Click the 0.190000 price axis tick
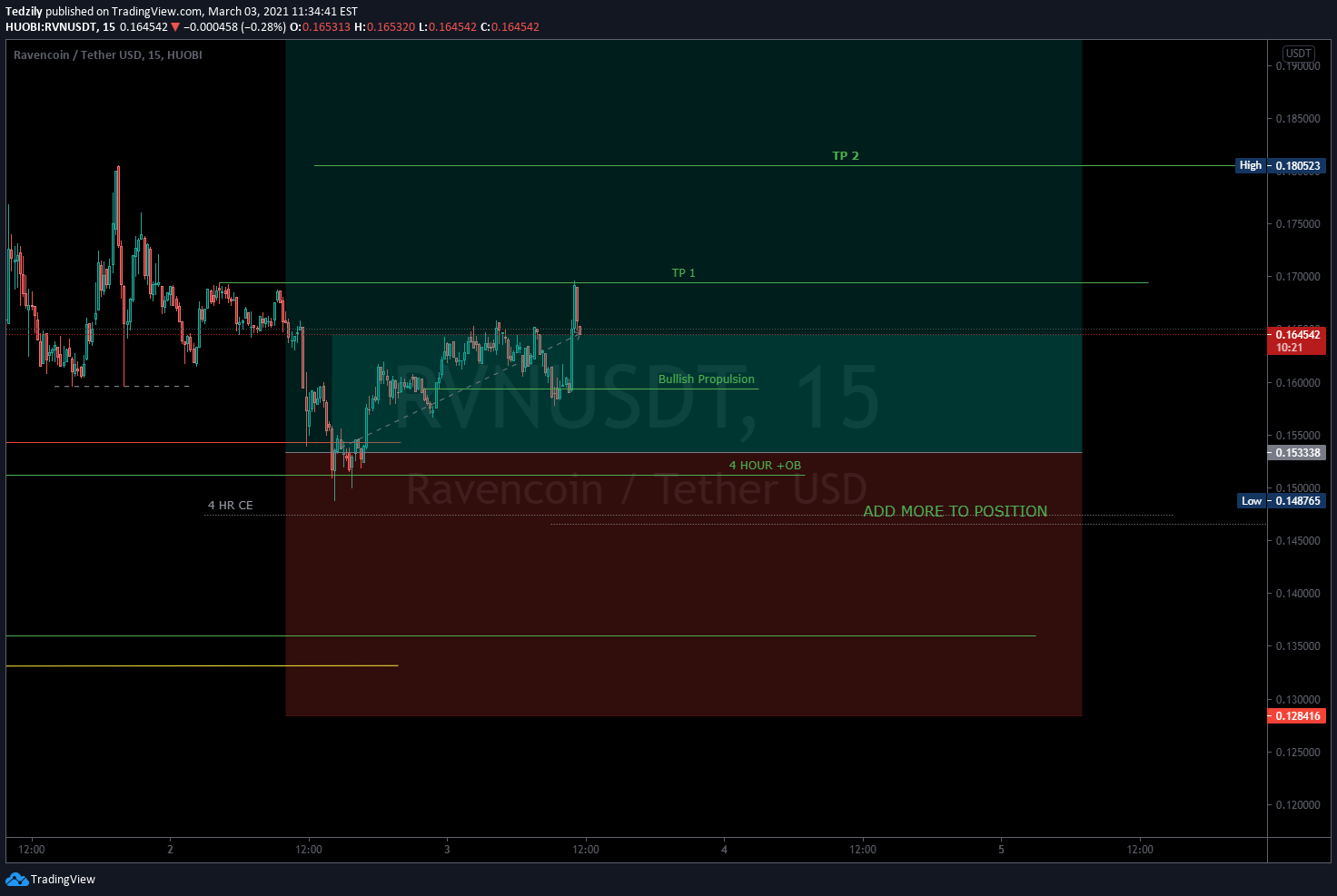1337x896 pixels. [x=1298, y=66]
